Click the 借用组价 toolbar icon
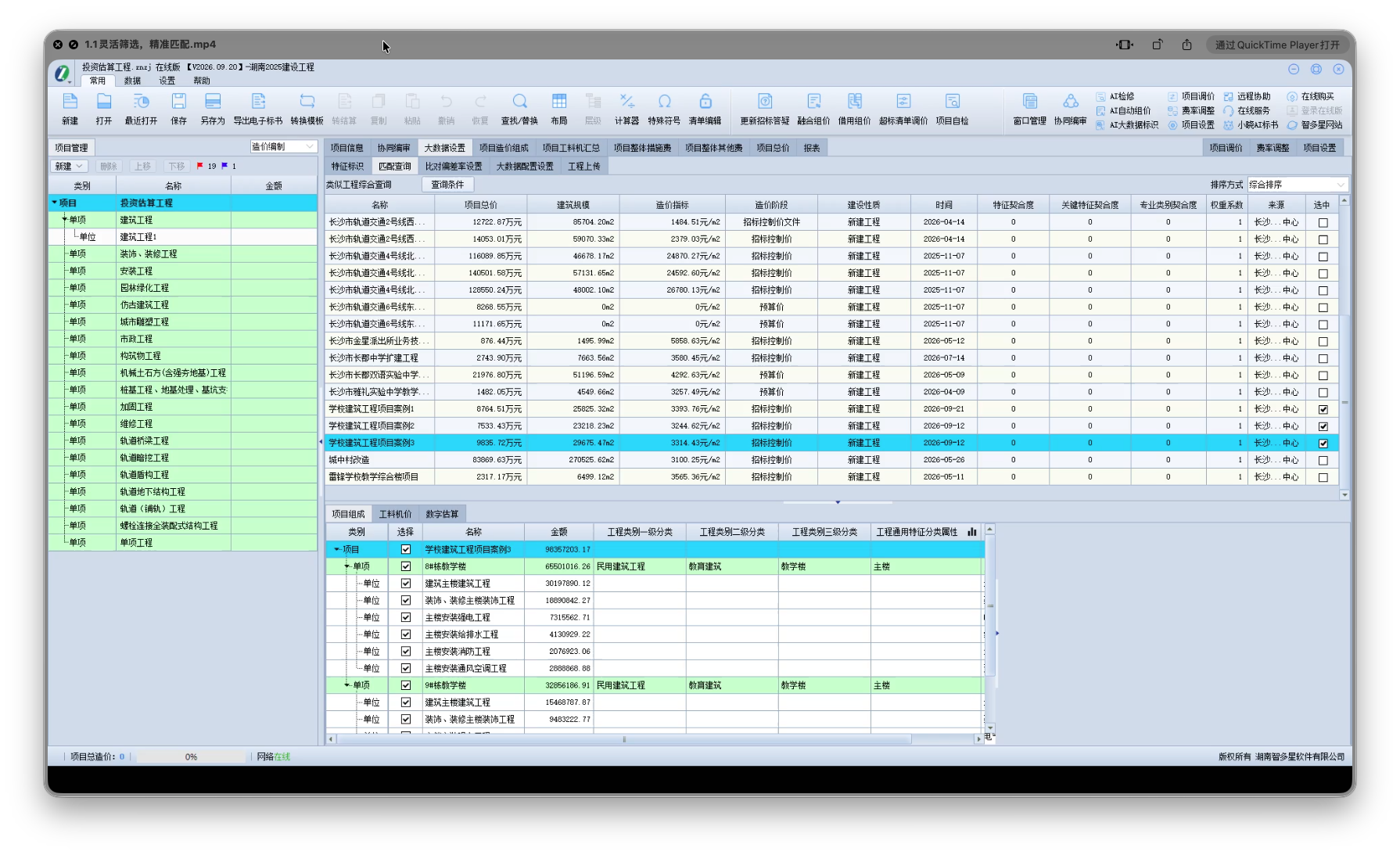Screen dimensions: 1400x855 854,109
